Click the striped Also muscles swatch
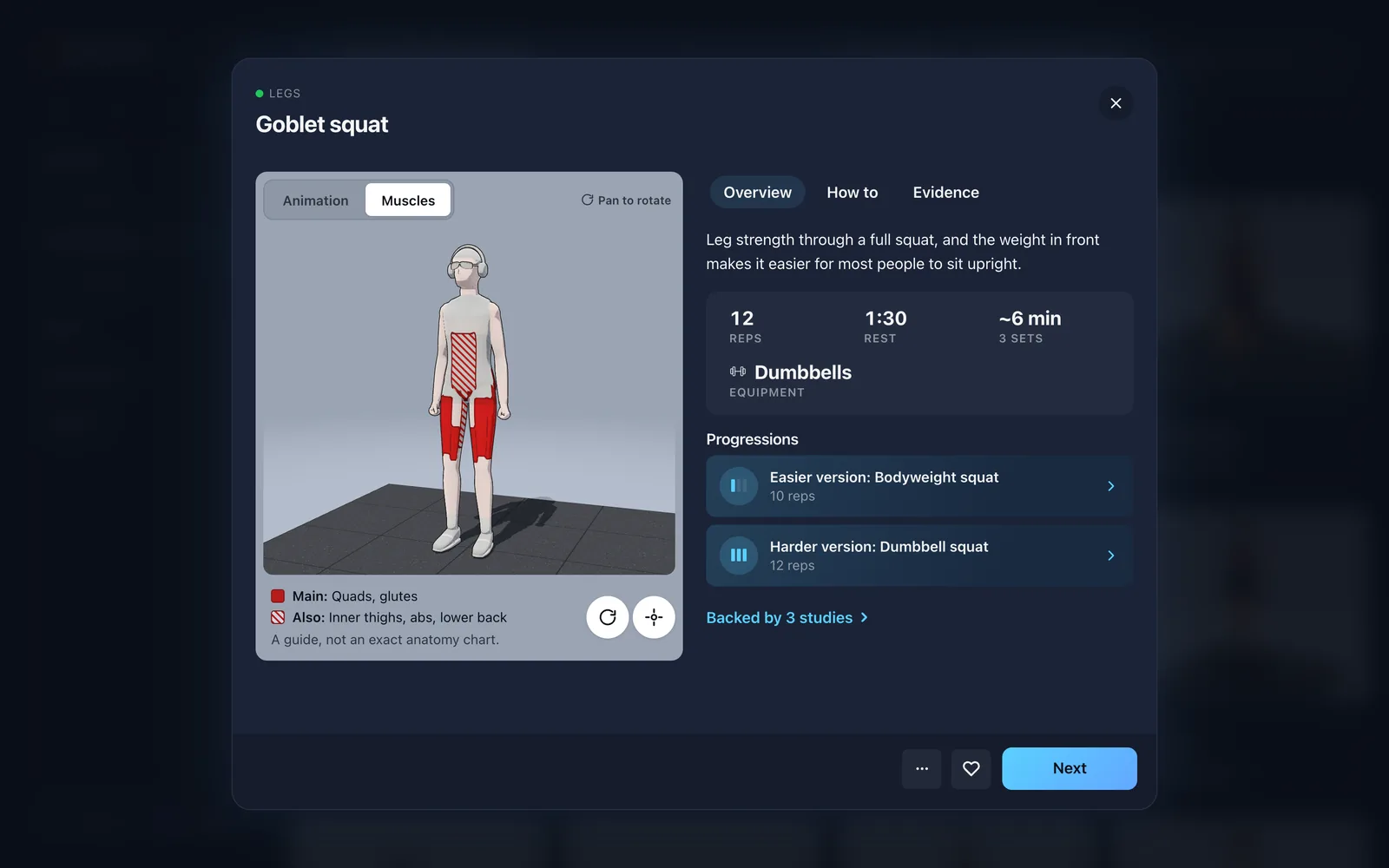 tap(278, 617)
